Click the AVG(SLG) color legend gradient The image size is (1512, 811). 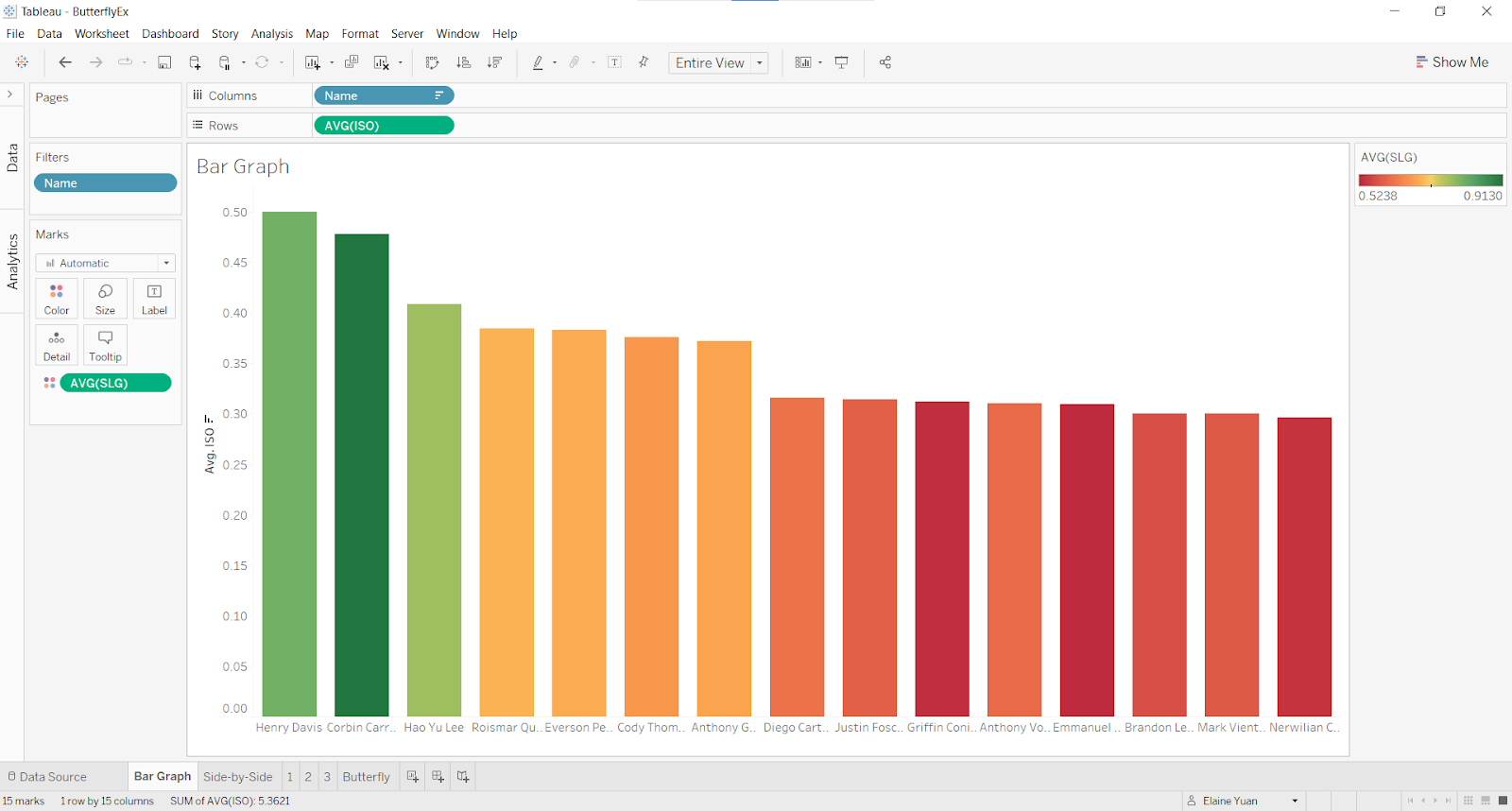click(x=1430, y=180)
